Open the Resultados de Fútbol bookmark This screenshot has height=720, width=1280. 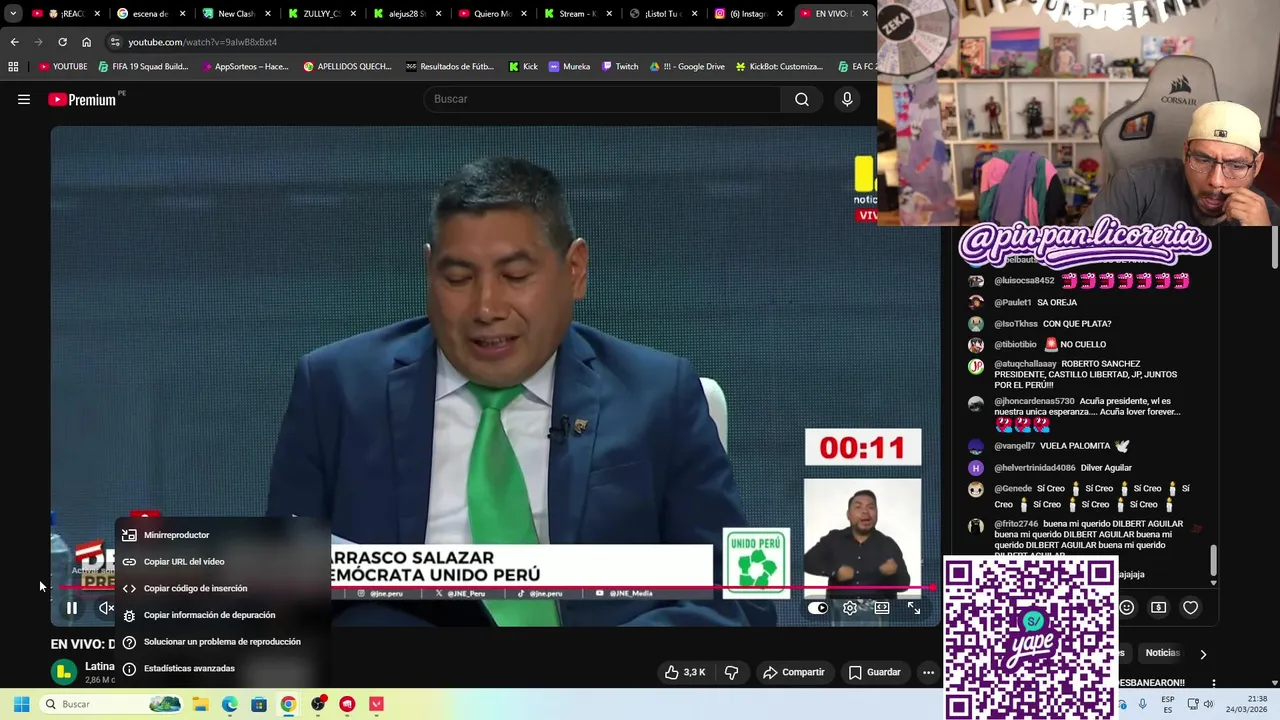(x=449, y=67)
